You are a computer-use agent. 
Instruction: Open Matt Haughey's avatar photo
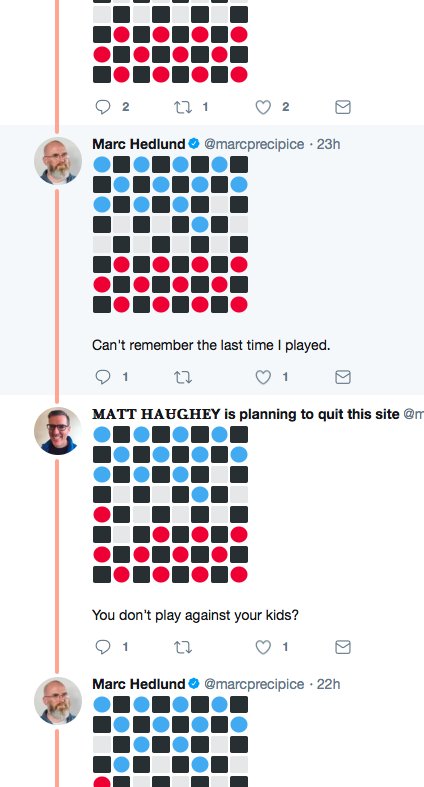point(58,431)
